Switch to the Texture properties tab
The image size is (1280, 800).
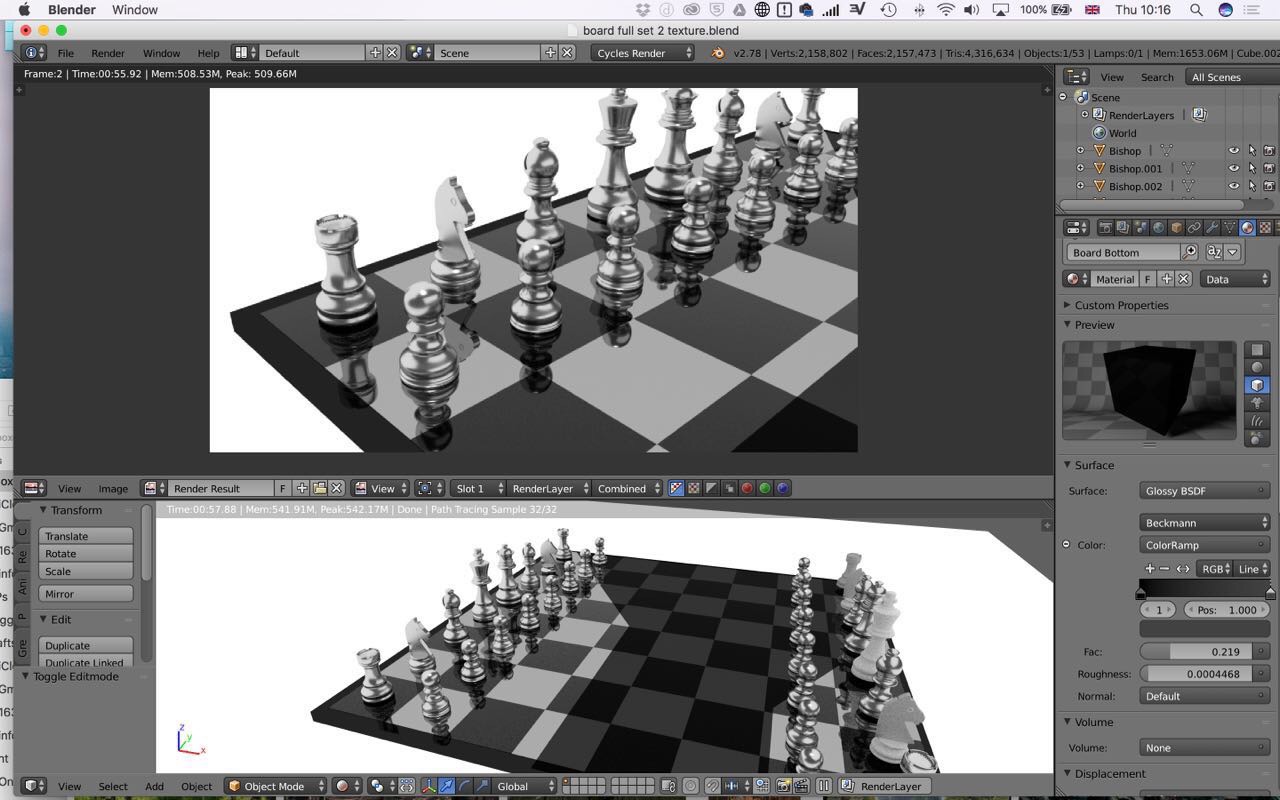pos(1265,228)
